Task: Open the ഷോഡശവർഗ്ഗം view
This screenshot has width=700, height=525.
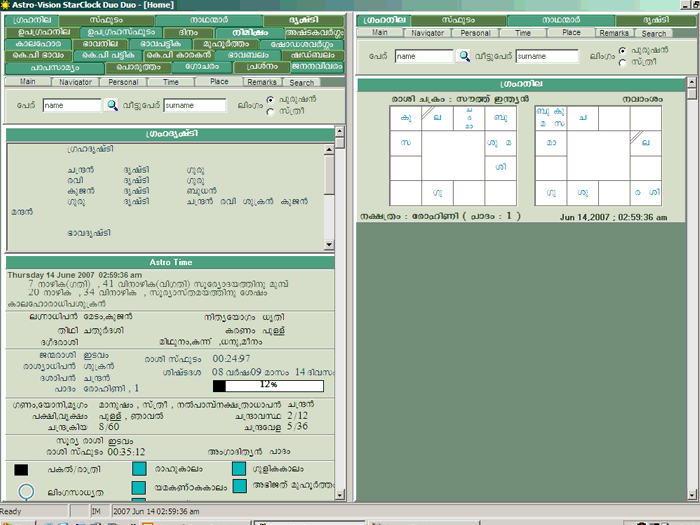Action: [x=302, y=44]
